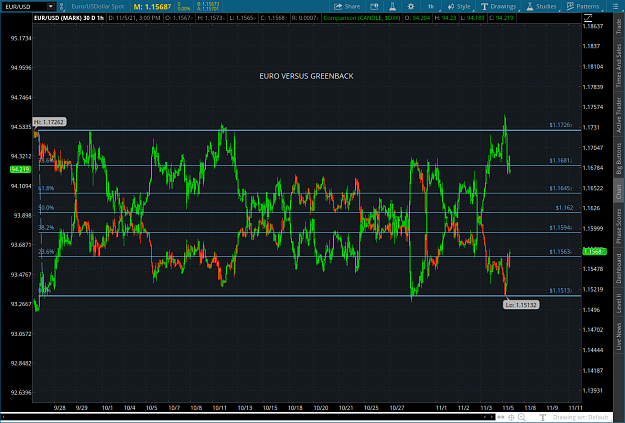Open the flask icon in the top toolbar

(x=392, y=6)
